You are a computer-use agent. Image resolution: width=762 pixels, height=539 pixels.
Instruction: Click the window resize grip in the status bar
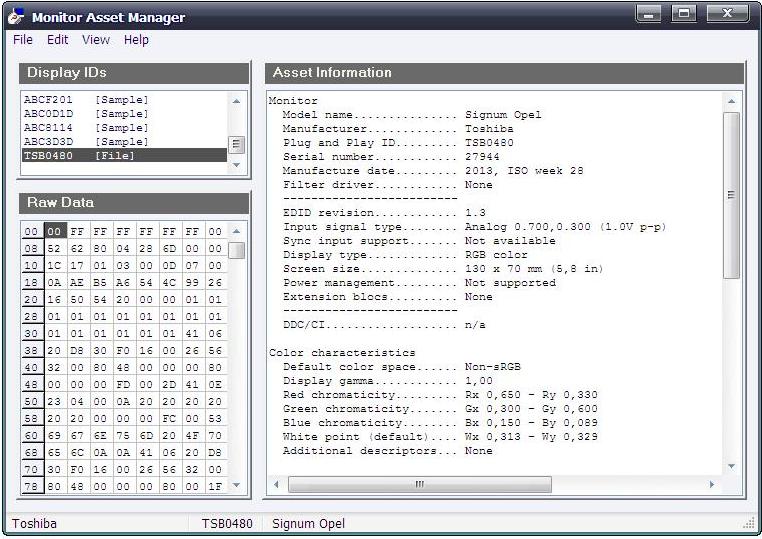[749, 524]
